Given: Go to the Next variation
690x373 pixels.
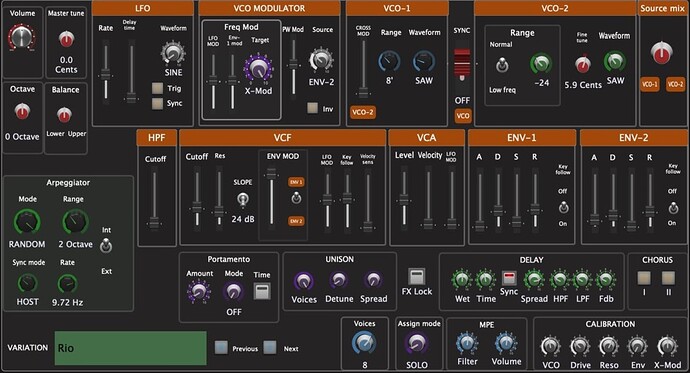Looking at the screenshot, I should [270, 347].
